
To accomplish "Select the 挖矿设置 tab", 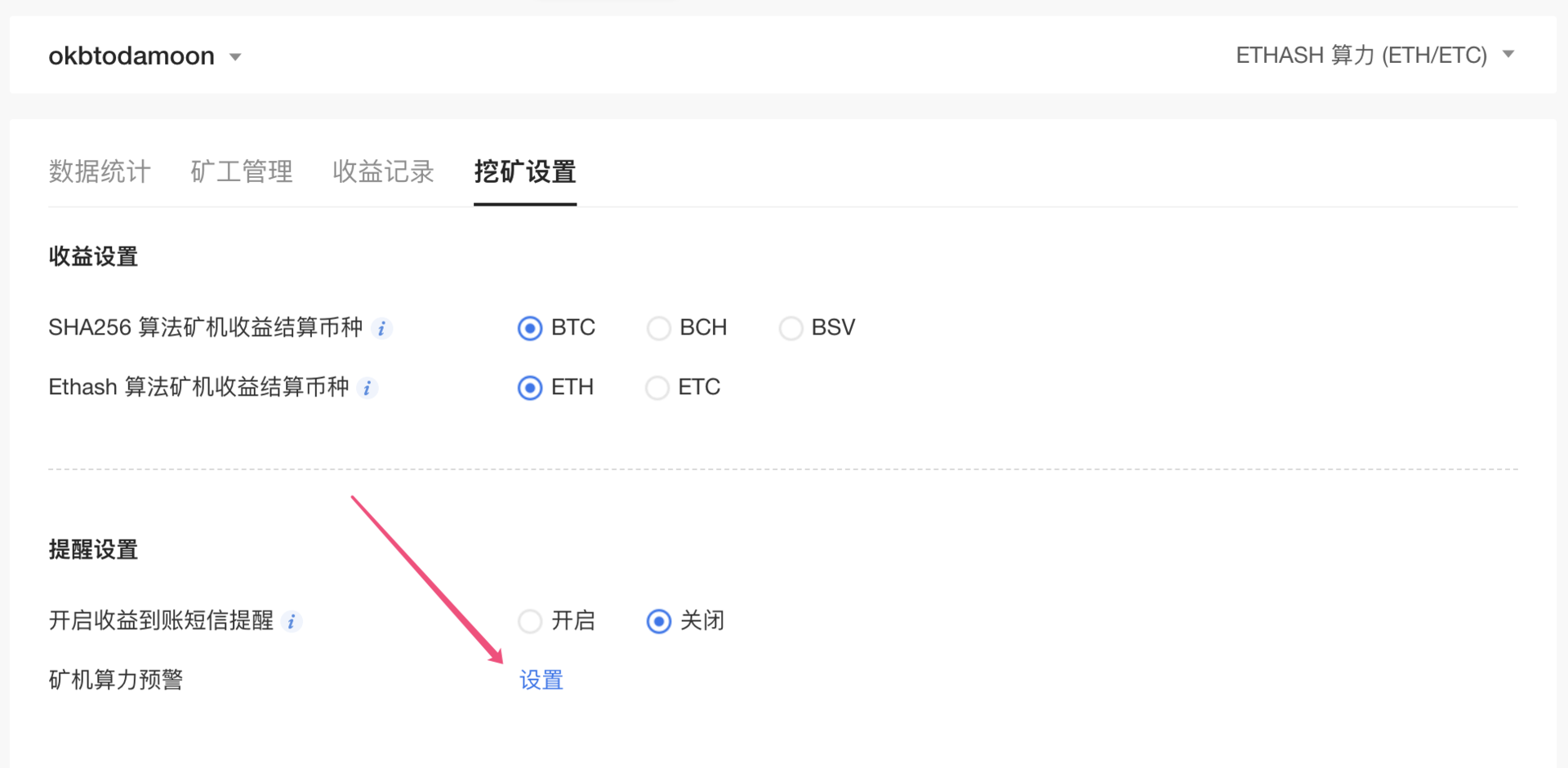I will pyautogui.click(x=525, y=171).
